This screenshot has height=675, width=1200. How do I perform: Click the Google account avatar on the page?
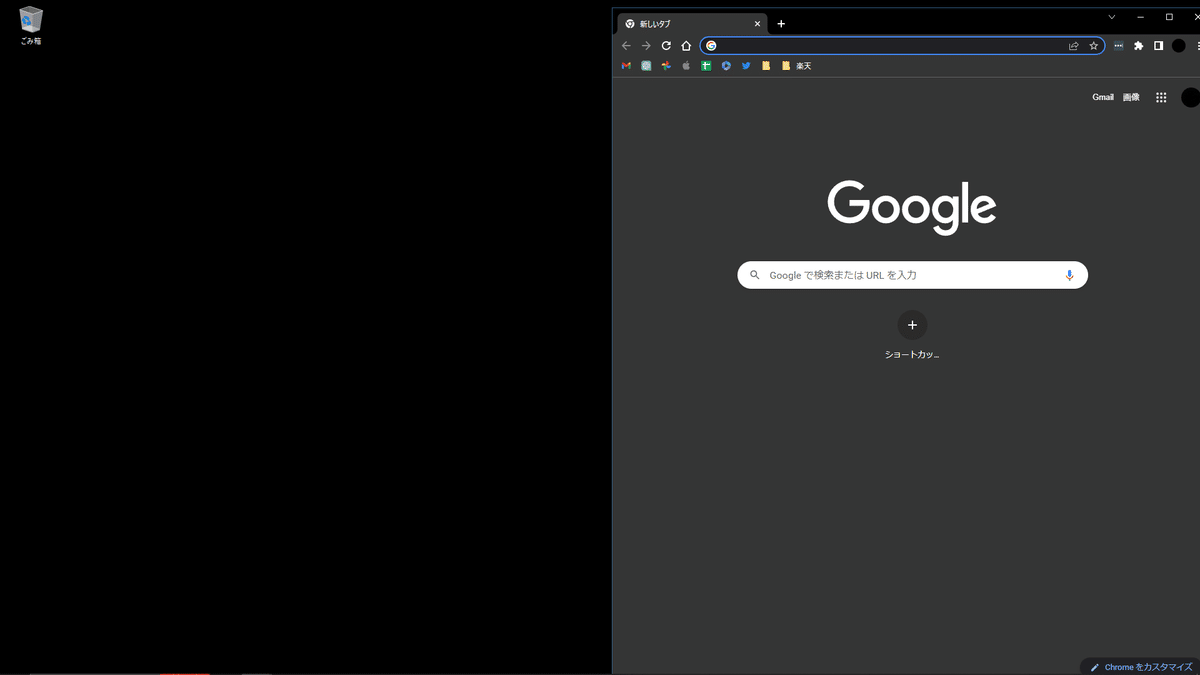[1190, 97]
